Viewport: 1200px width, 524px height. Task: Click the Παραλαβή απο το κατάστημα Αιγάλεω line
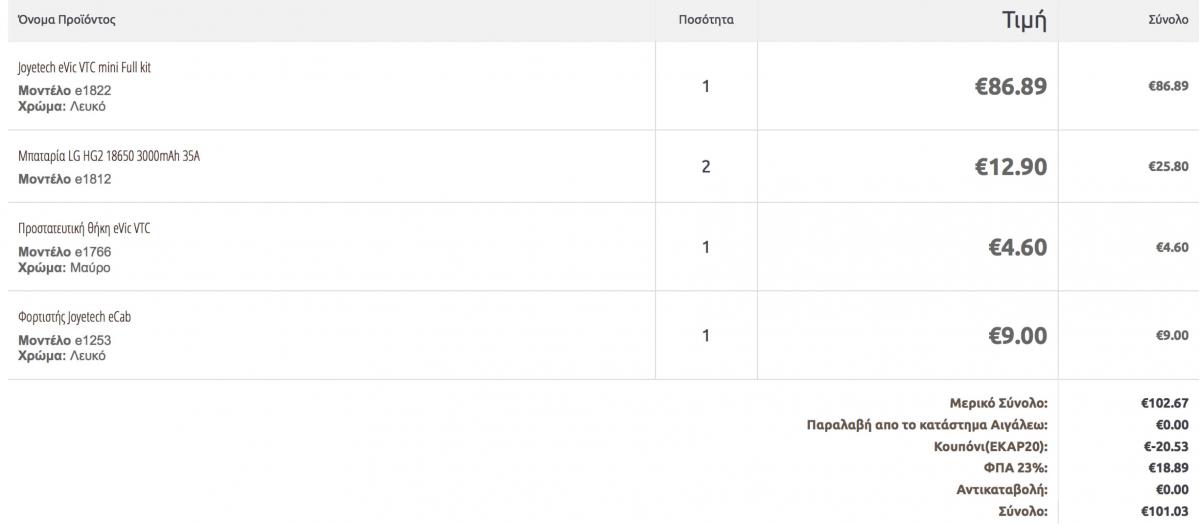coord(927,424)
